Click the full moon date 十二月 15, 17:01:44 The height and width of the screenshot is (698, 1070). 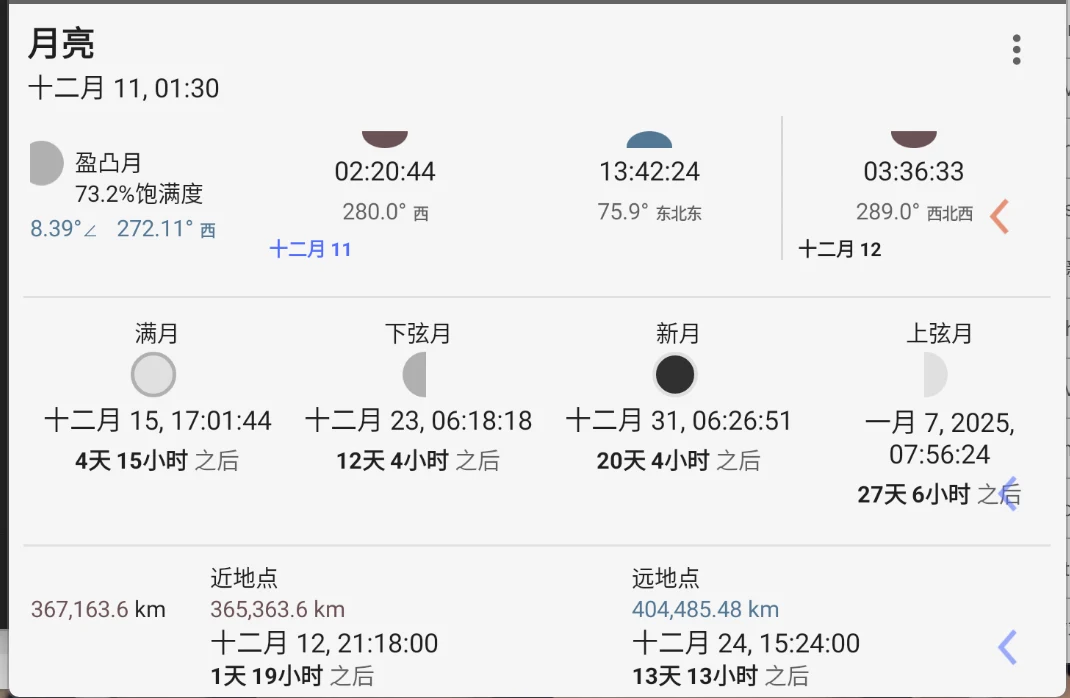(x=158, y=420)
